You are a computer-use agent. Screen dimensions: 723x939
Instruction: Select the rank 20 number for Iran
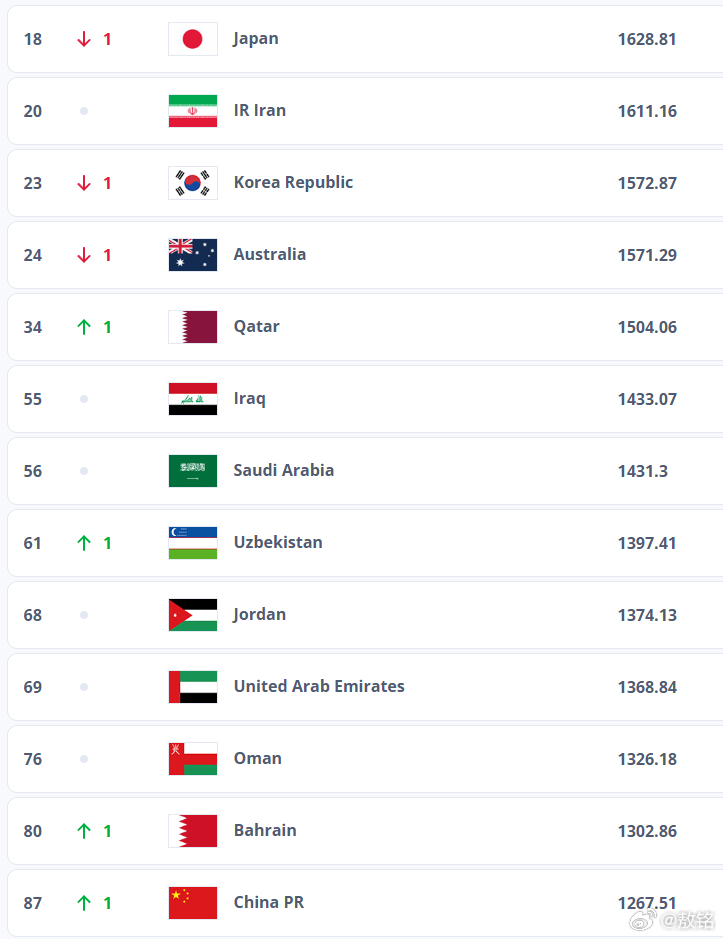32,111
